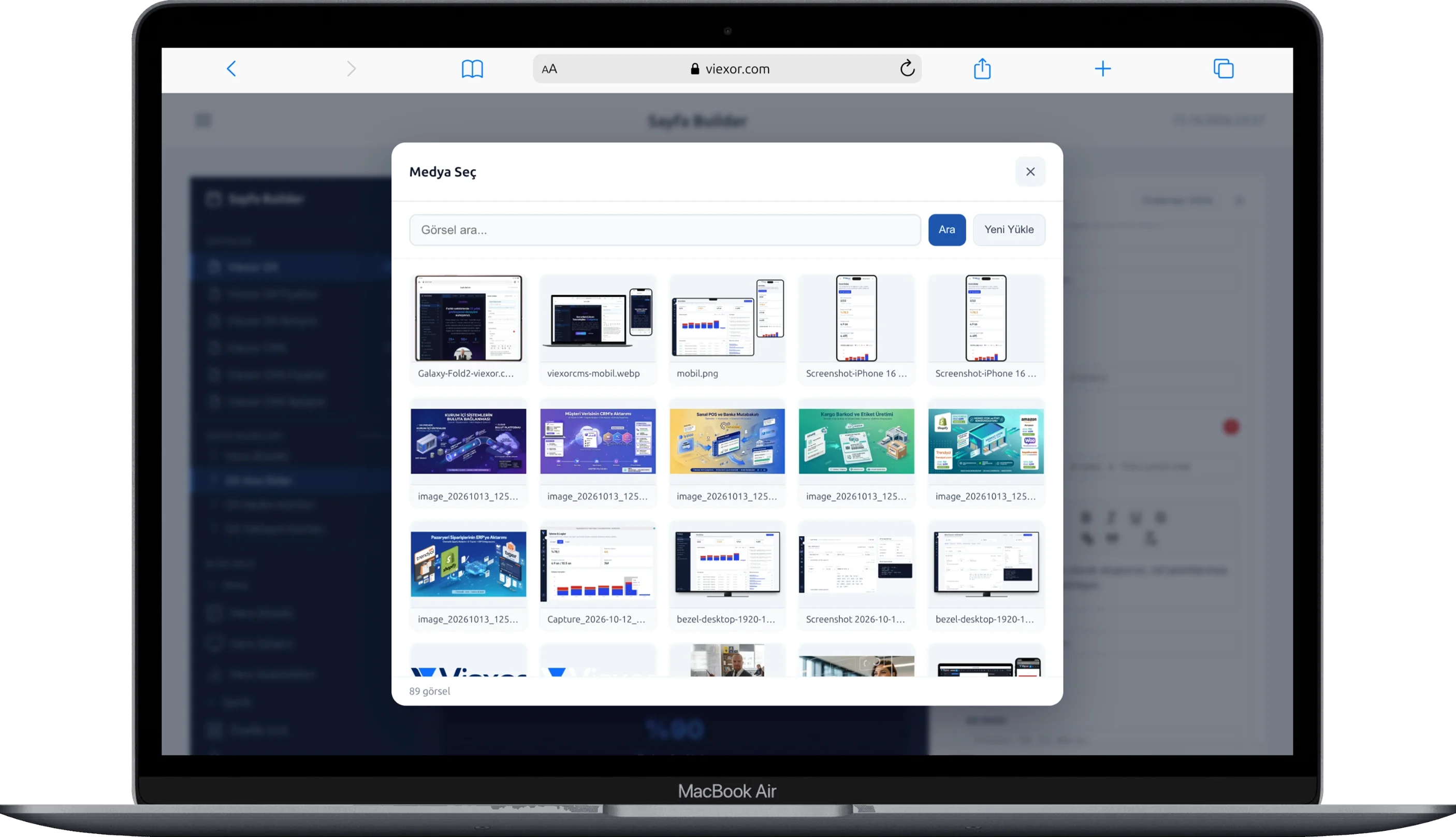Open the Safari bookmarks book icon
This screenshot has width=1456, height=837.
(x=472, y=68)
